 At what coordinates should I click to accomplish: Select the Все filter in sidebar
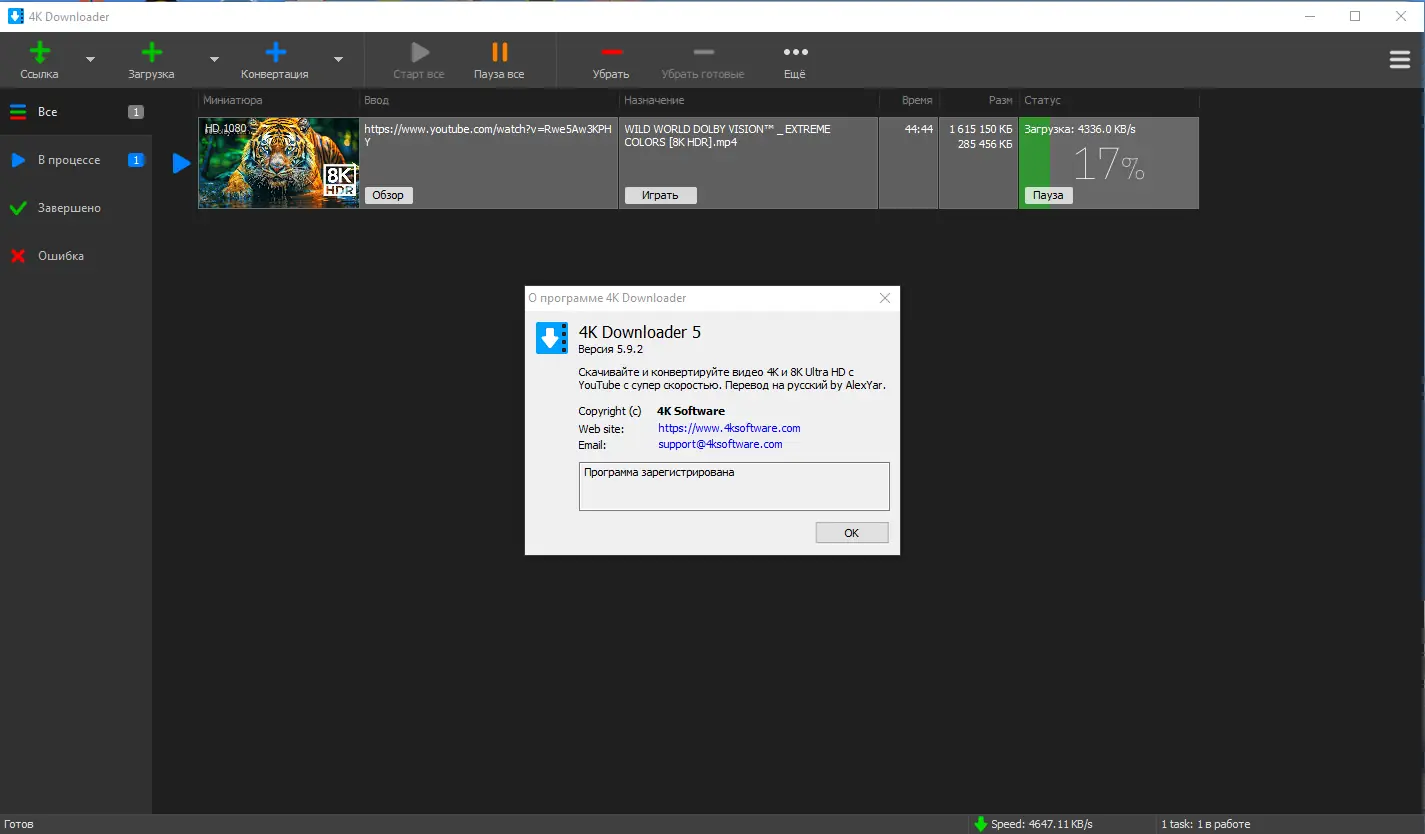(76, 112)
